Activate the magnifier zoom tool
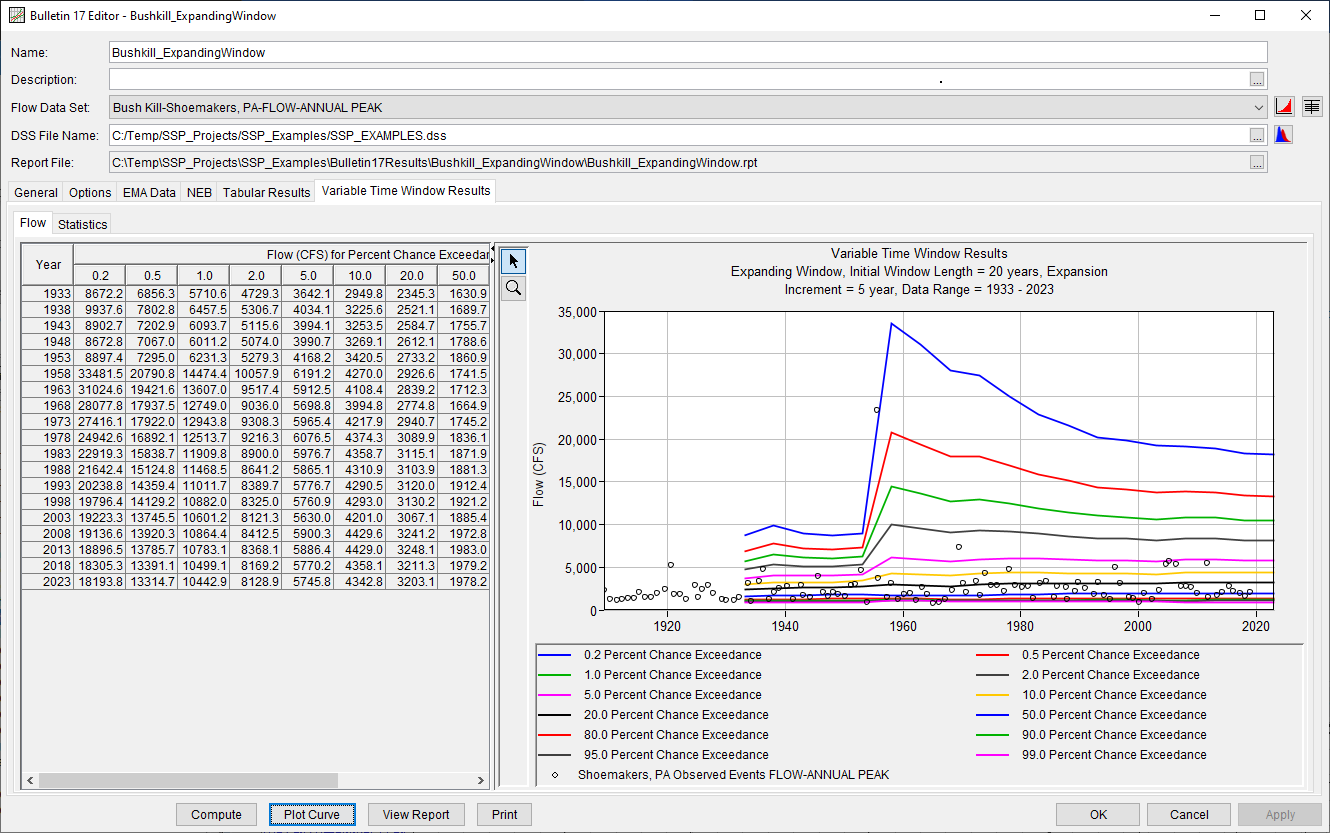Image resolution: width=1330 pixels, height=833 pixels. [x=514, y=288]
